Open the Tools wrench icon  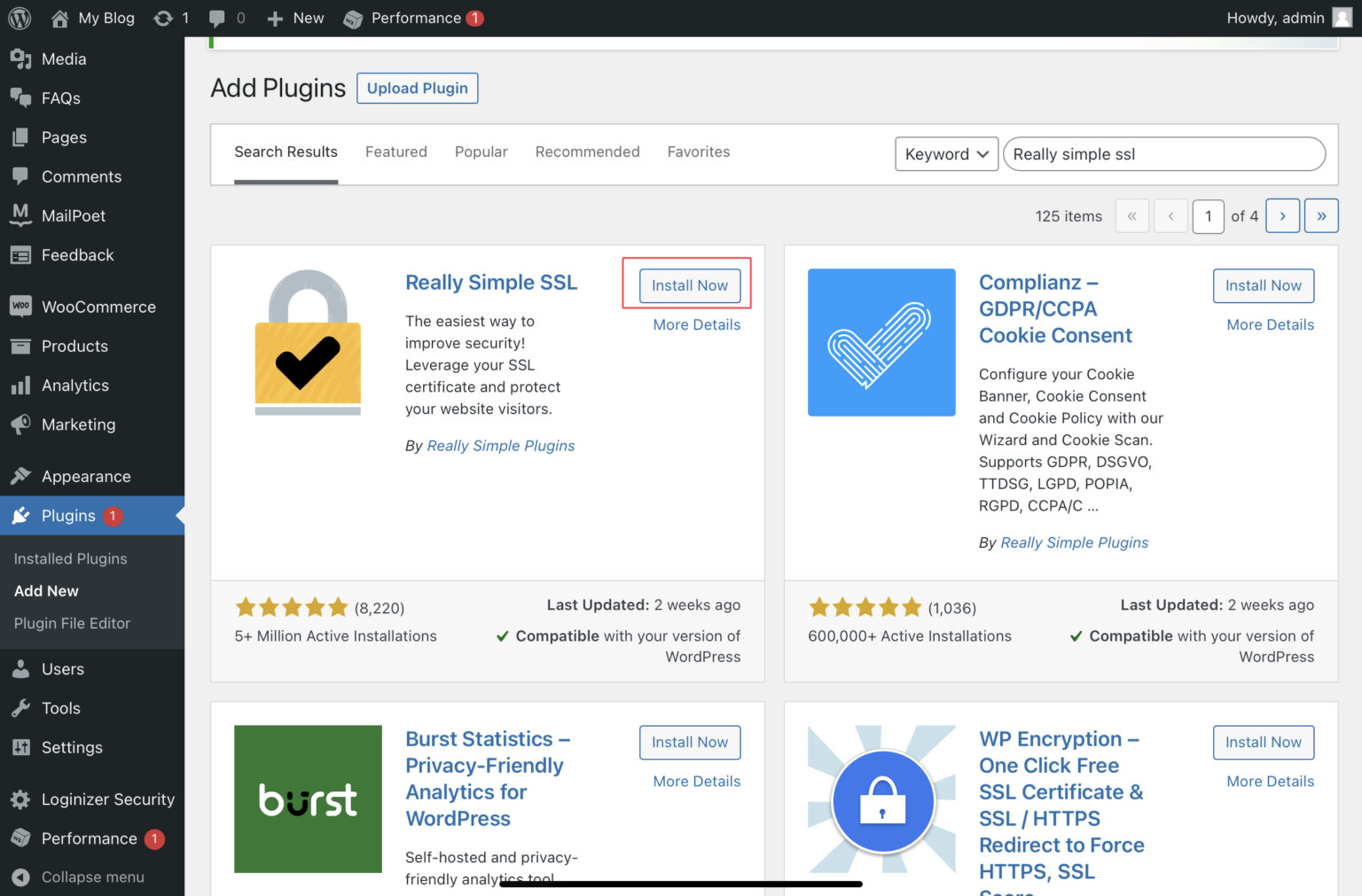pyautogui.click(x=21, y=707)
